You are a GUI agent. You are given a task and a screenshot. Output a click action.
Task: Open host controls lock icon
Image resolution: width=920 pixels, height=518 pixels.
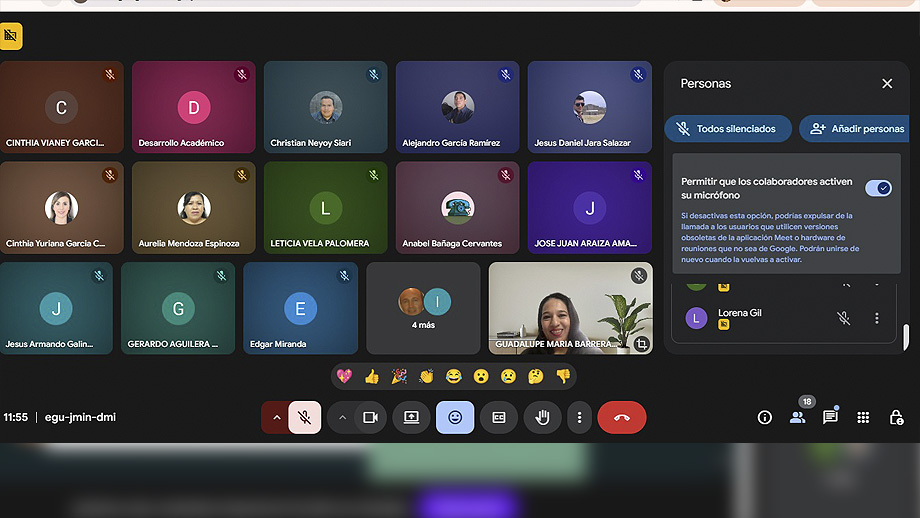coord(896,417)
